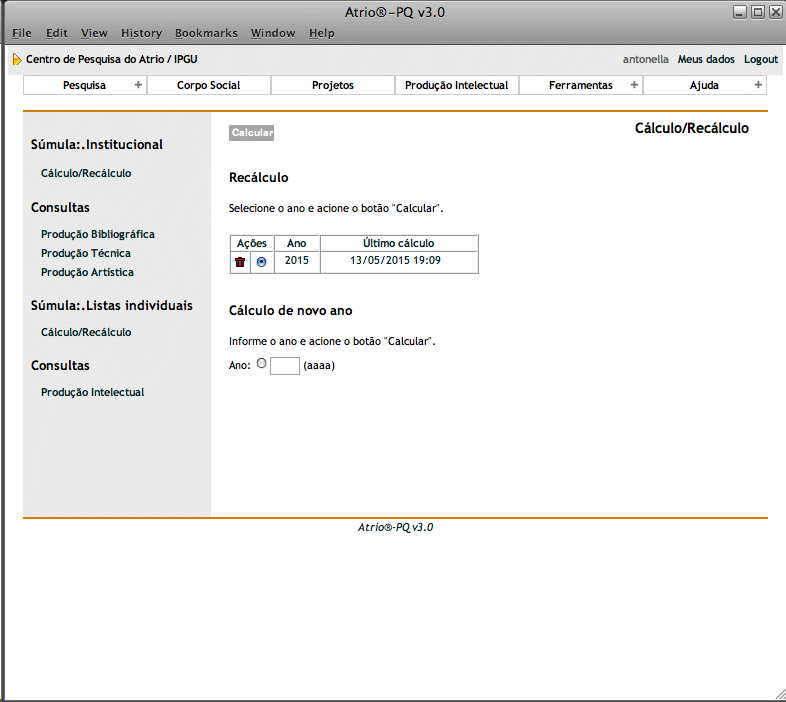Open Cálculo/Recálculo under Listas individuais

click(86, 332)
